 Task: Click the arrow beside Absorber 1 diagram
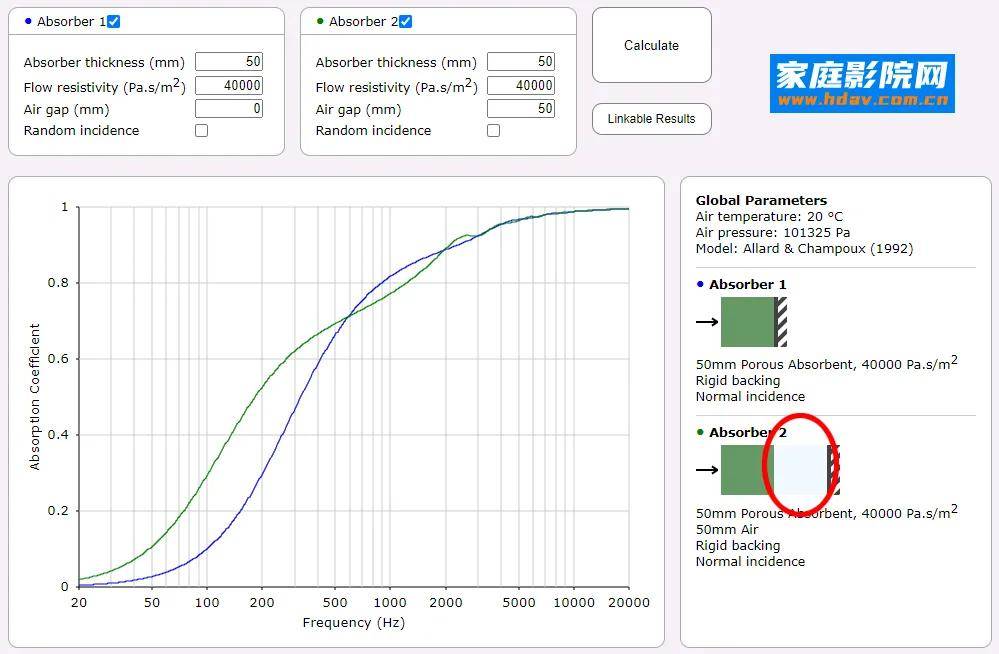click(x=707, y=322)
